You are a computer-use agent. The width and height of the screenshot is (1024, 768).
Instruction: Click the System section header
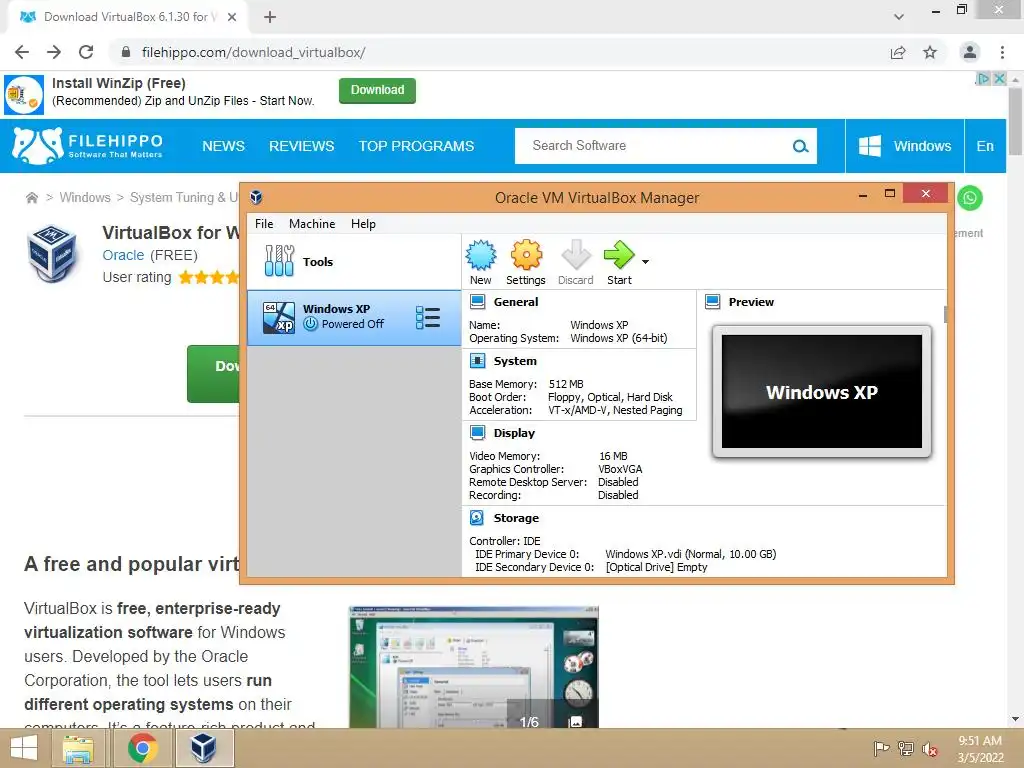[515, 361]
